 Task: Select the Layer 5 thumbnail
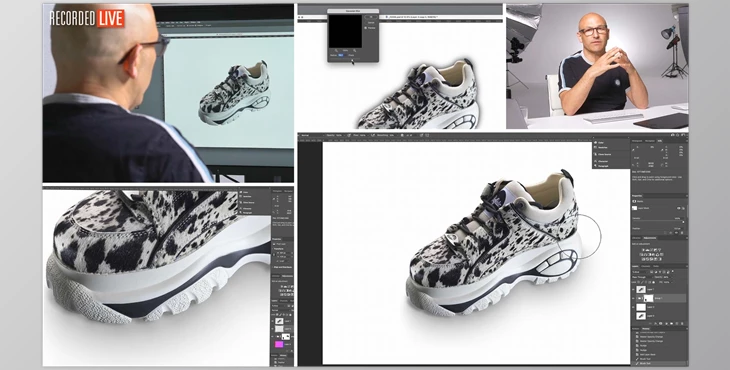coord(641,316)
